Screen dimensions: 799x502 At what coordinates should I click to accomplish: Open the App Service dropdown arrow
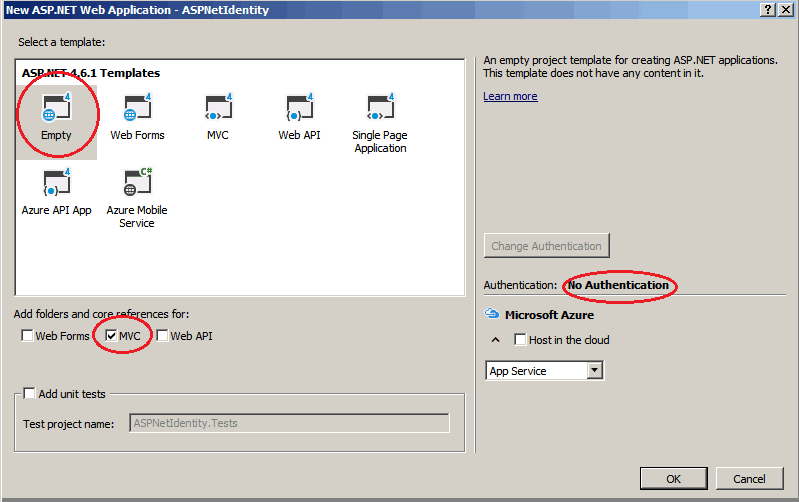[x=594, y=371]
